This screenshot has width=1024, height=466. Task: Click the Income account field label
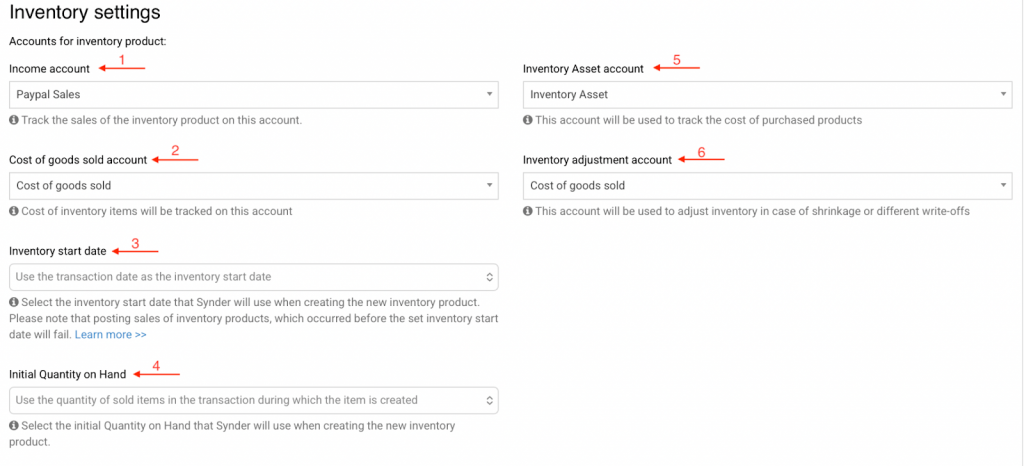coord(49,69)
